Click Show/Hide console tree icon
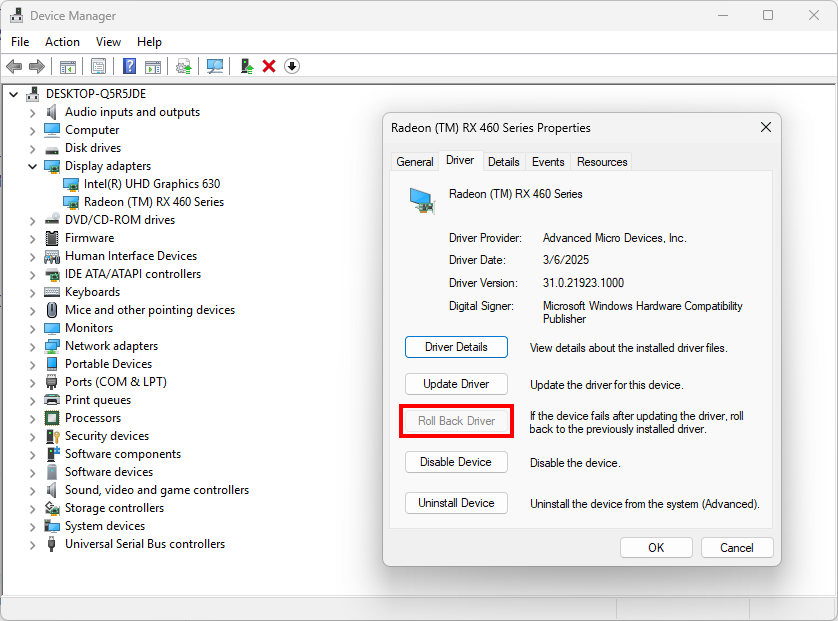The width and height of the screenshot is (838, 621). click(x=68, y=66)
